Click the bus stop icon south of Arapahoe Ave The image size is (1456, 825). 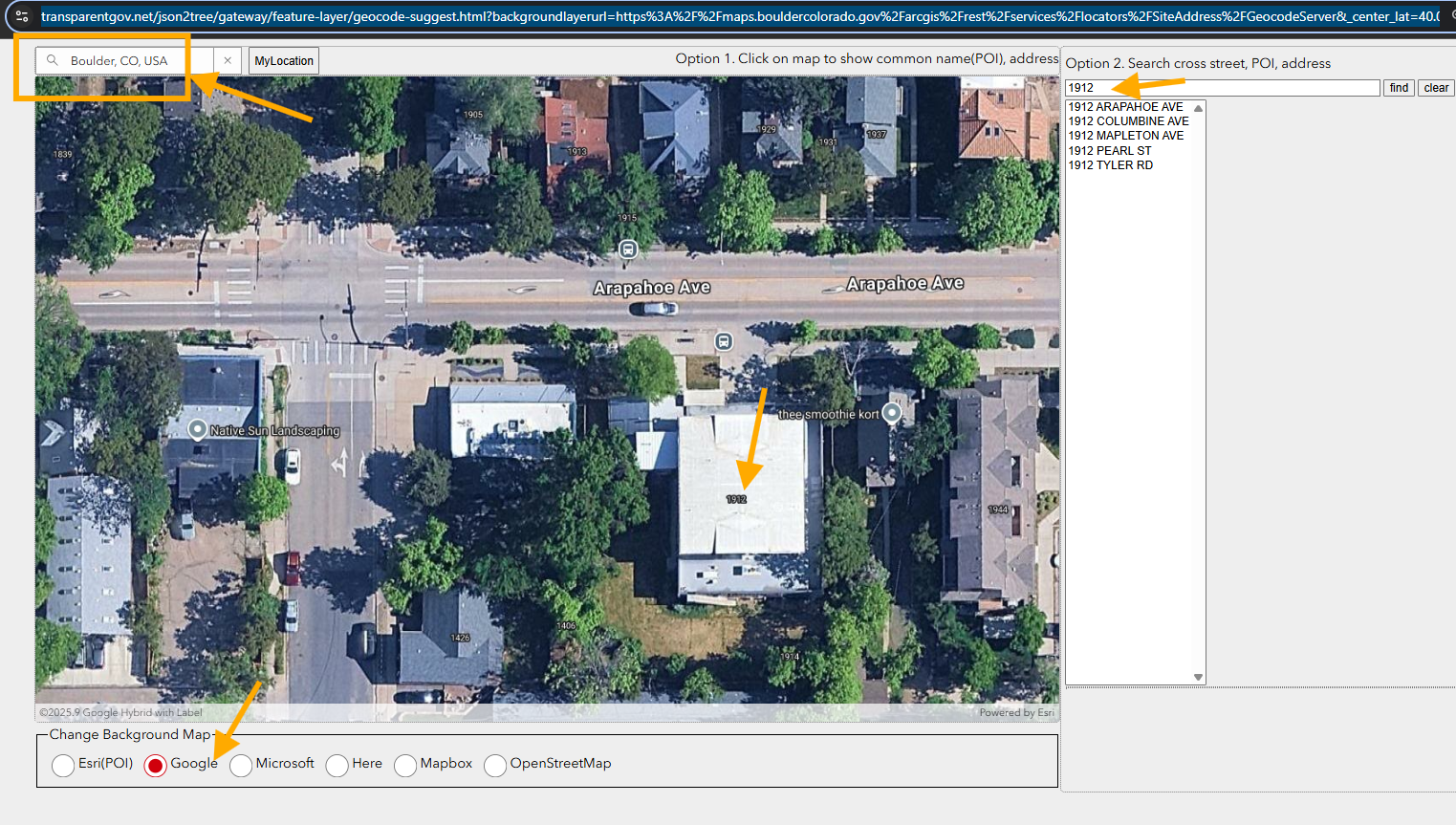pos(725,341)
